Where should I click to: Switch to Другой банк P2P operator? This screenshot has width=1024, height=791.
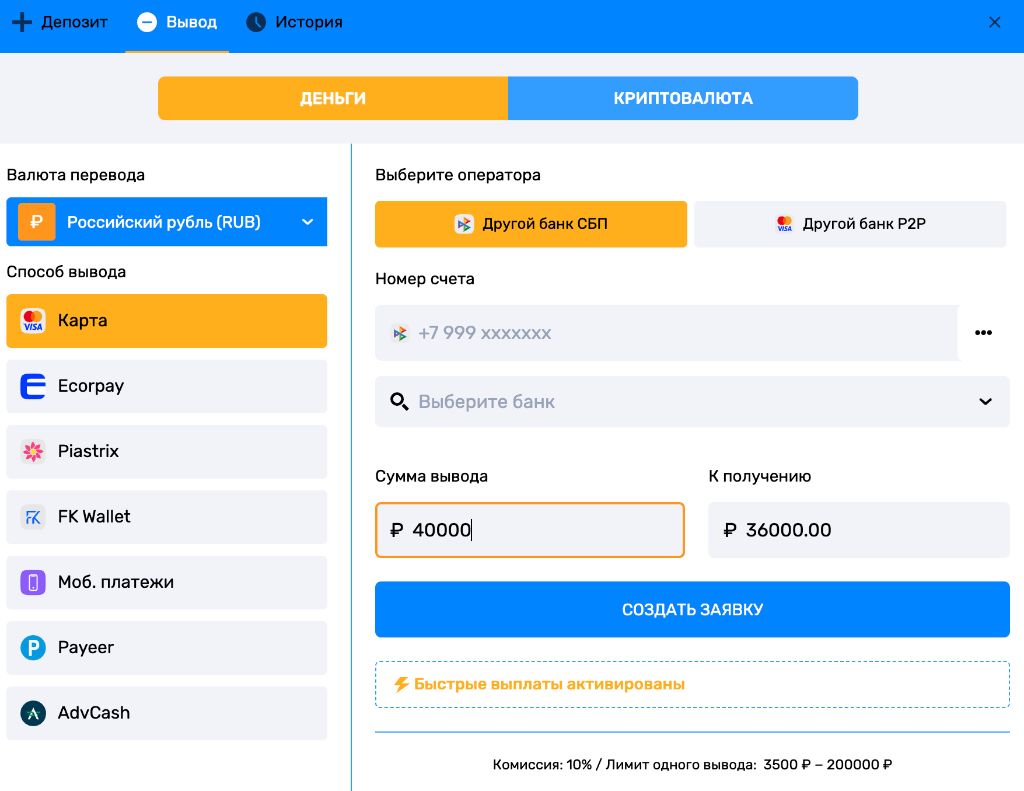[850, 224]
